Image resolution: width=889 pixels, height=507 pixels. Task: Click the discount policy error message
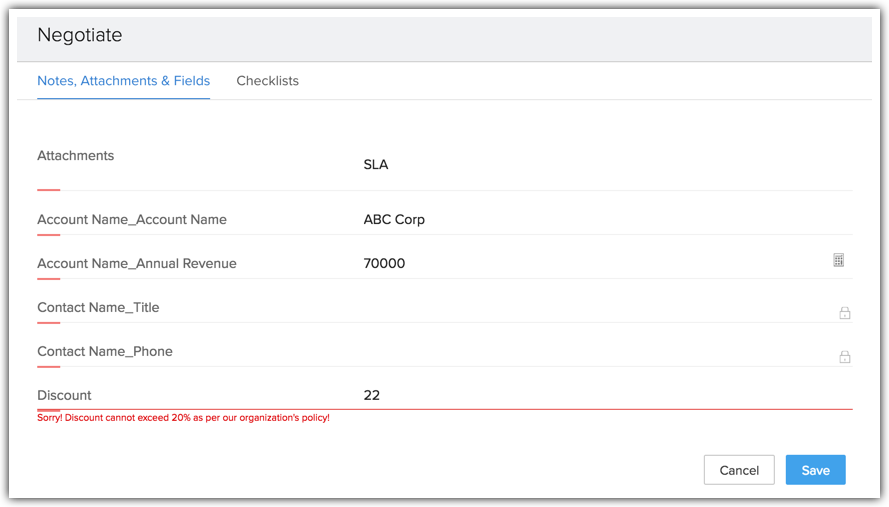point(183,418)
